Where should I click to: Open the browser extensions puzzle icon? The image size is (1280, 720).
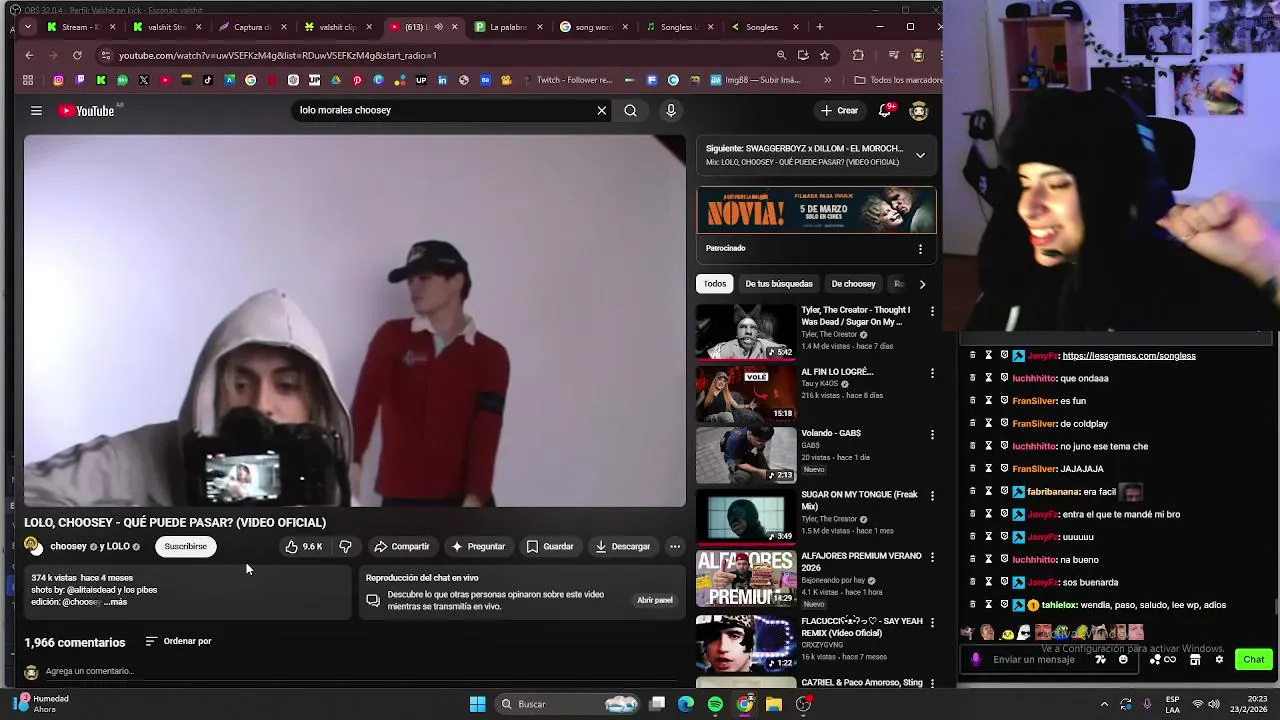pyautogui.click(x=858, y=55)
